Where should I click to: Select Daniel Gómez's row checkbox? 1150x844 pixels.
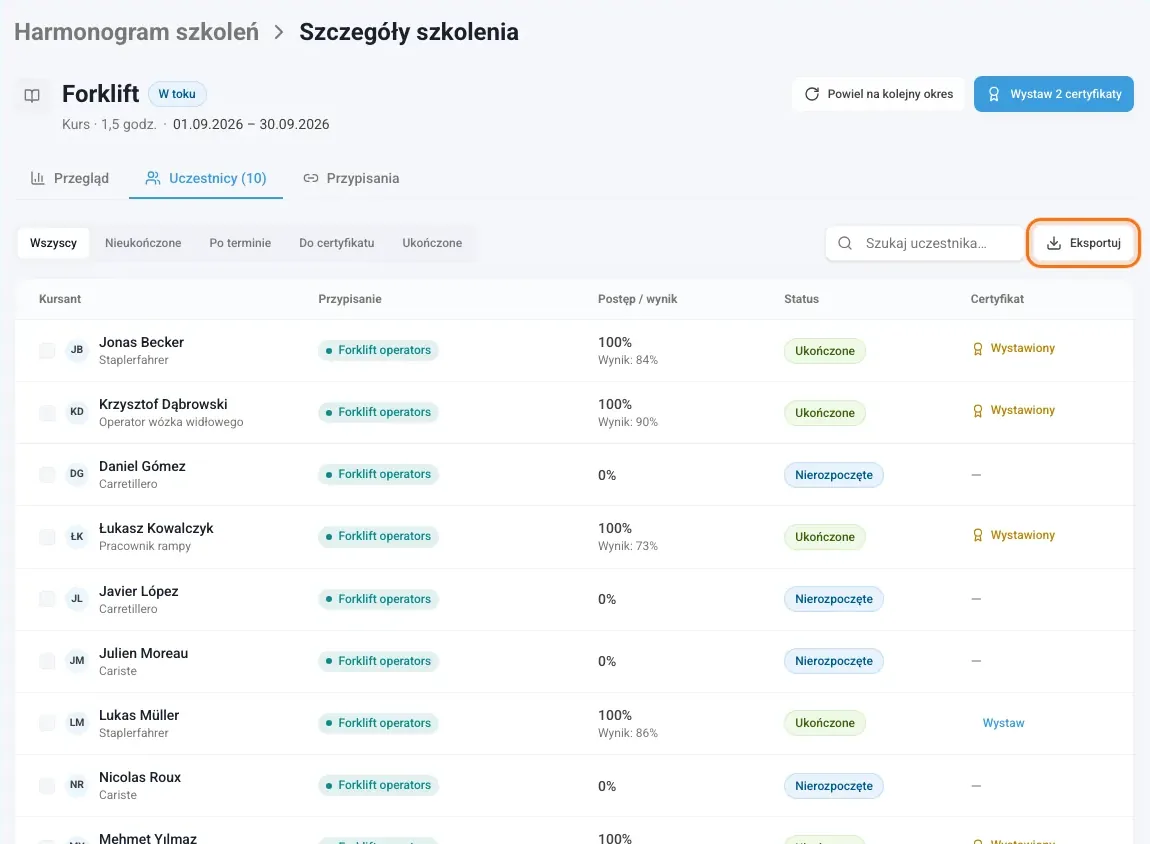pos(47,474)
